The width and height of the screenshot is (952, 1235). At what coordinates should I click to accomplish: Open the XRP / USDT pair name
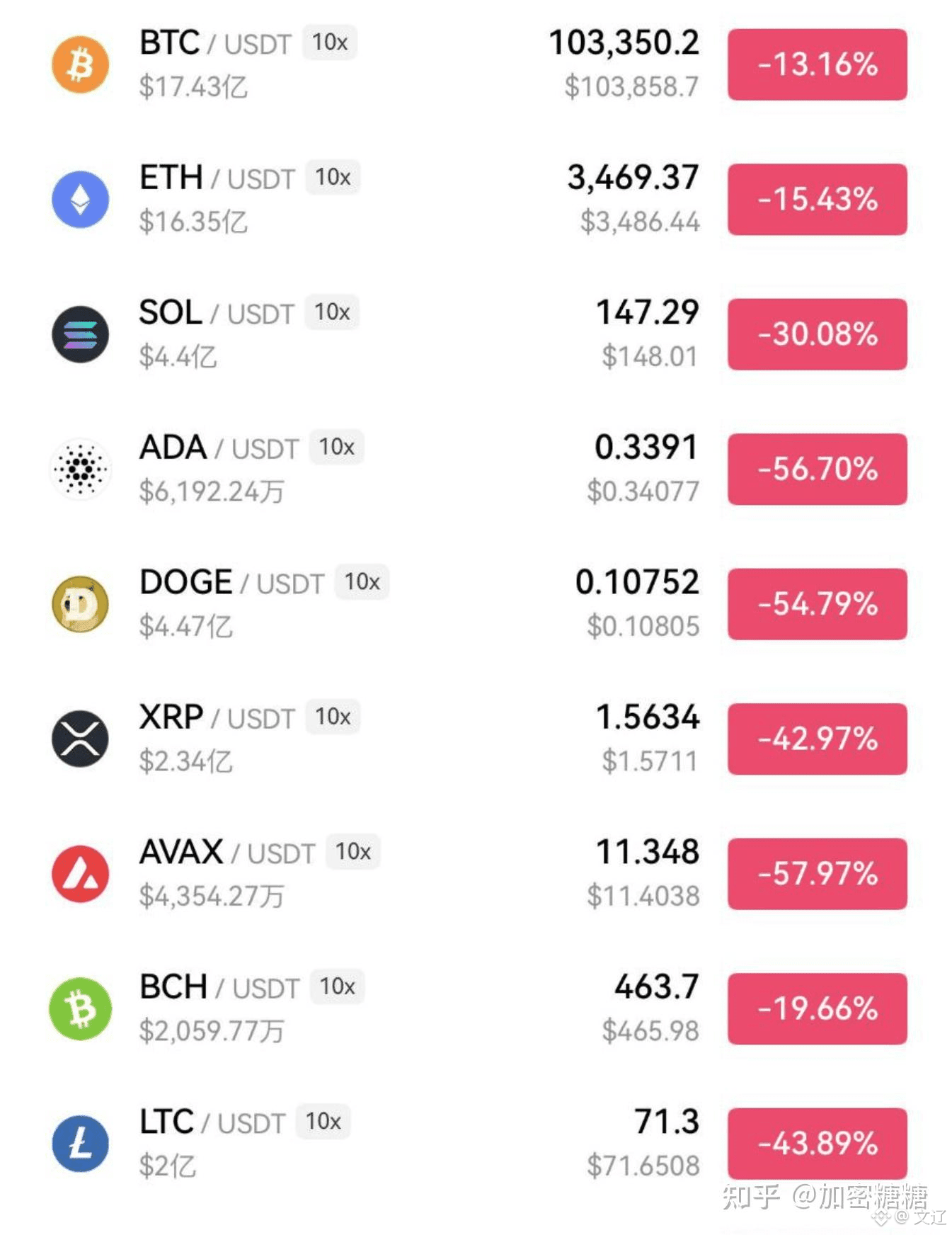tap(217, 717)
